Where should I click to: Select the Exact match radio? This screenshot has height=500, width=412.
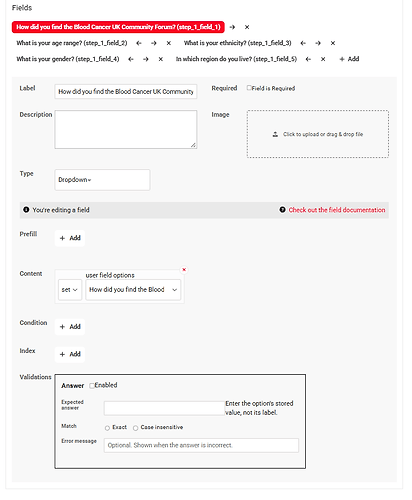(x=107, y=428)
